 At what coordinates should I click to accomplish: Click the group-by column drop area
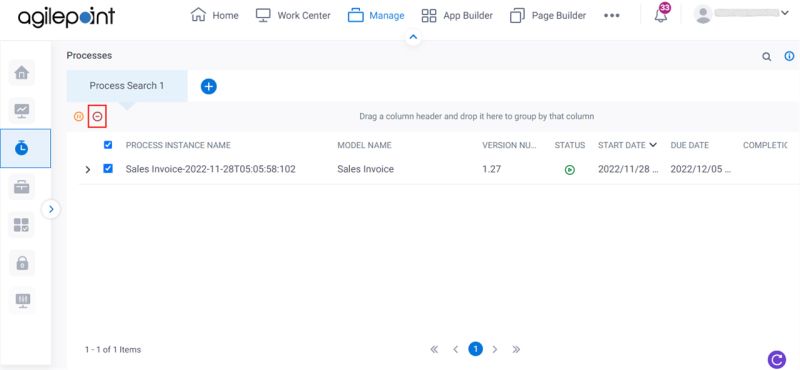pyautogui.click(x=477, y=116)
